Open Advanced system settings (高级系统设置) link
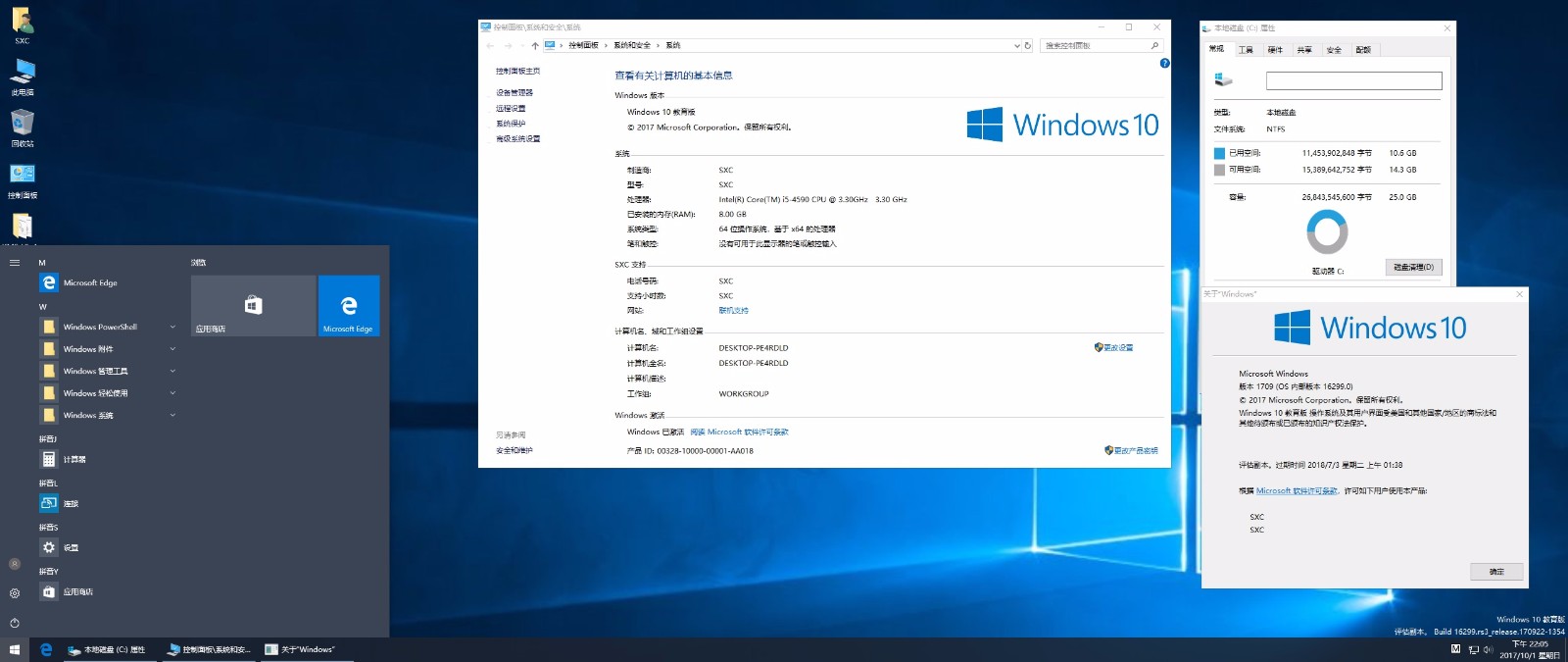Image resolution: width=1568 pixels, height=662 pixels. click(517, 139)
